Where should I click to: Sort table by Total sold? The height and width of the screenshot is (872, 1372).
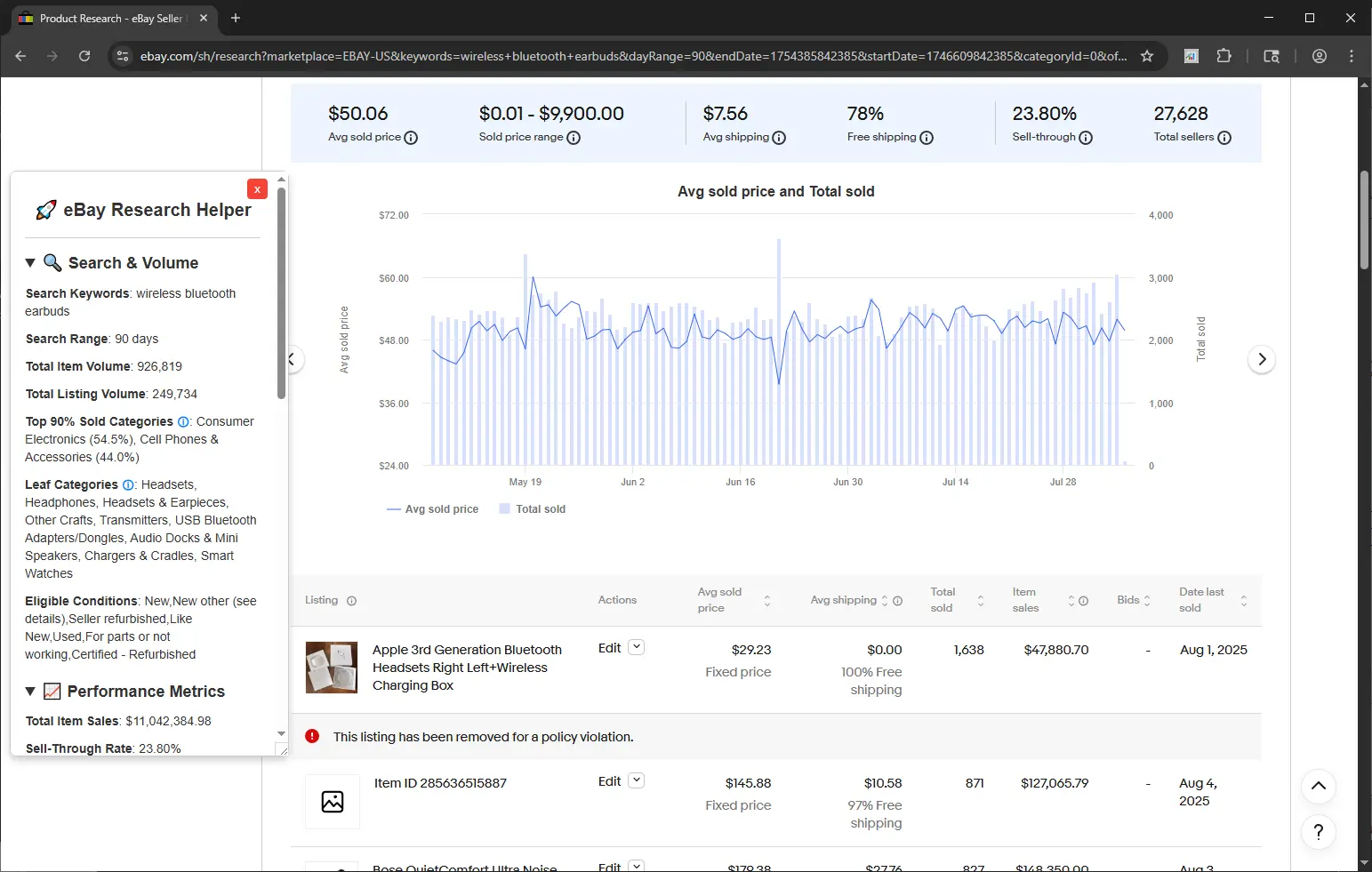981,601
